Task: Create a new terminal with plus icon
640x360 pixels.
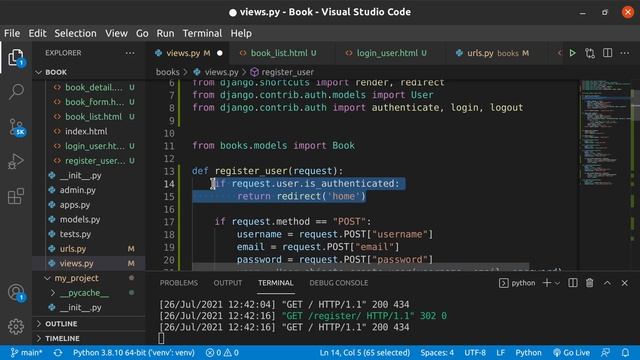Action: tap(547, 283)
